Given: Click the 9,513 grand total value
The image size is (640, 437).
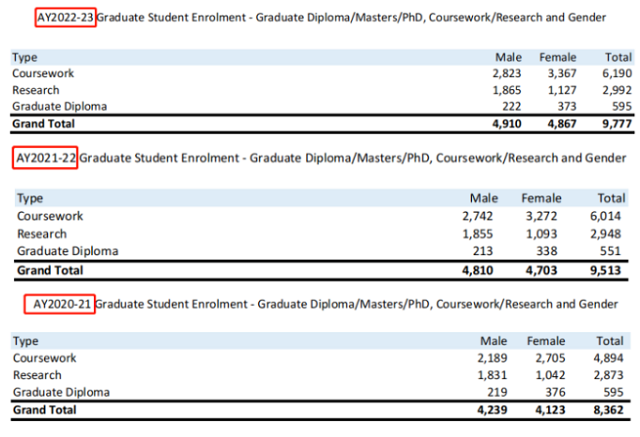Looking at the screenshot, I should tap(605, 270).
